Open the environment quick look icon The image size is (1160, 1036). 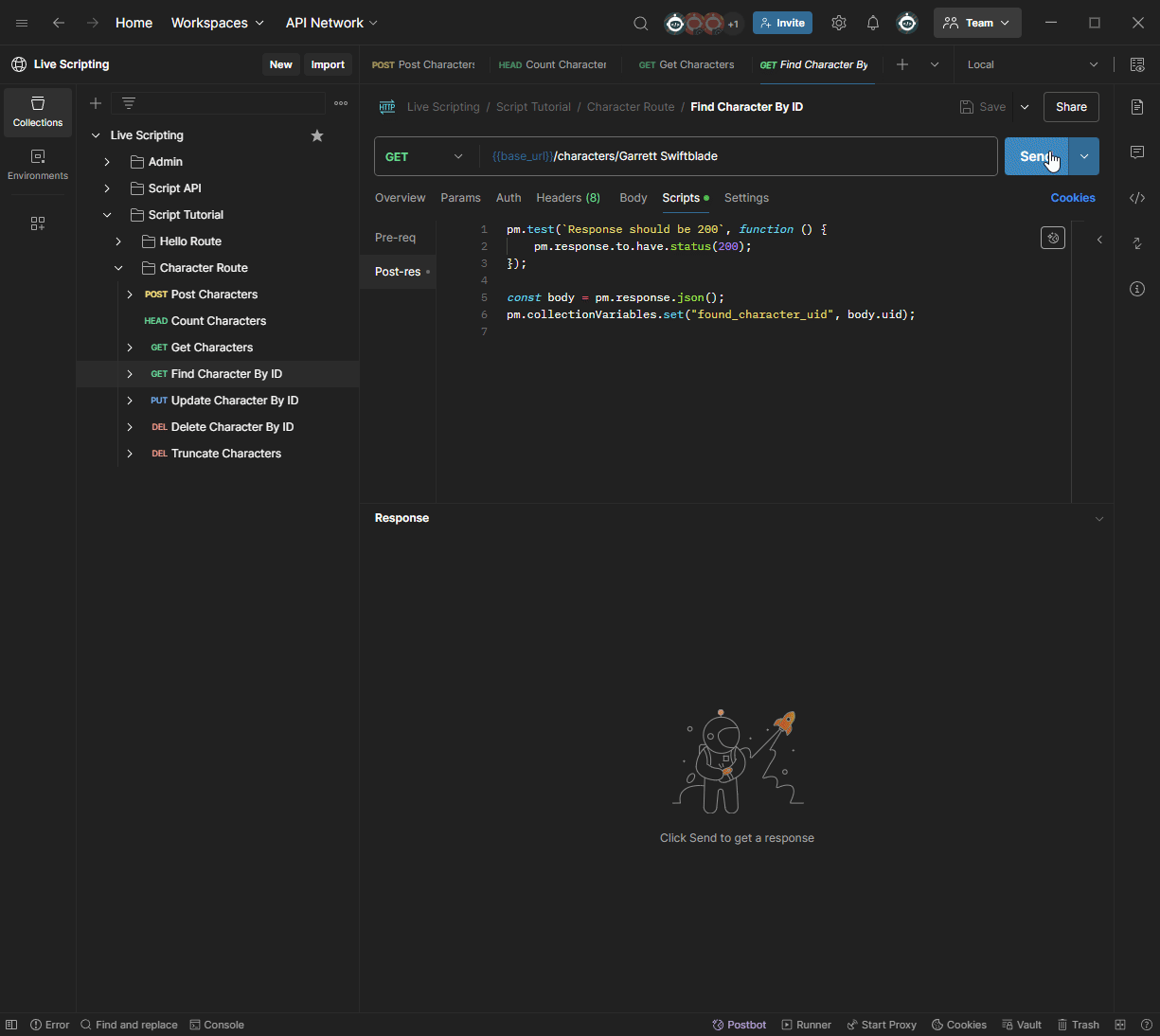coord(1137,64)
